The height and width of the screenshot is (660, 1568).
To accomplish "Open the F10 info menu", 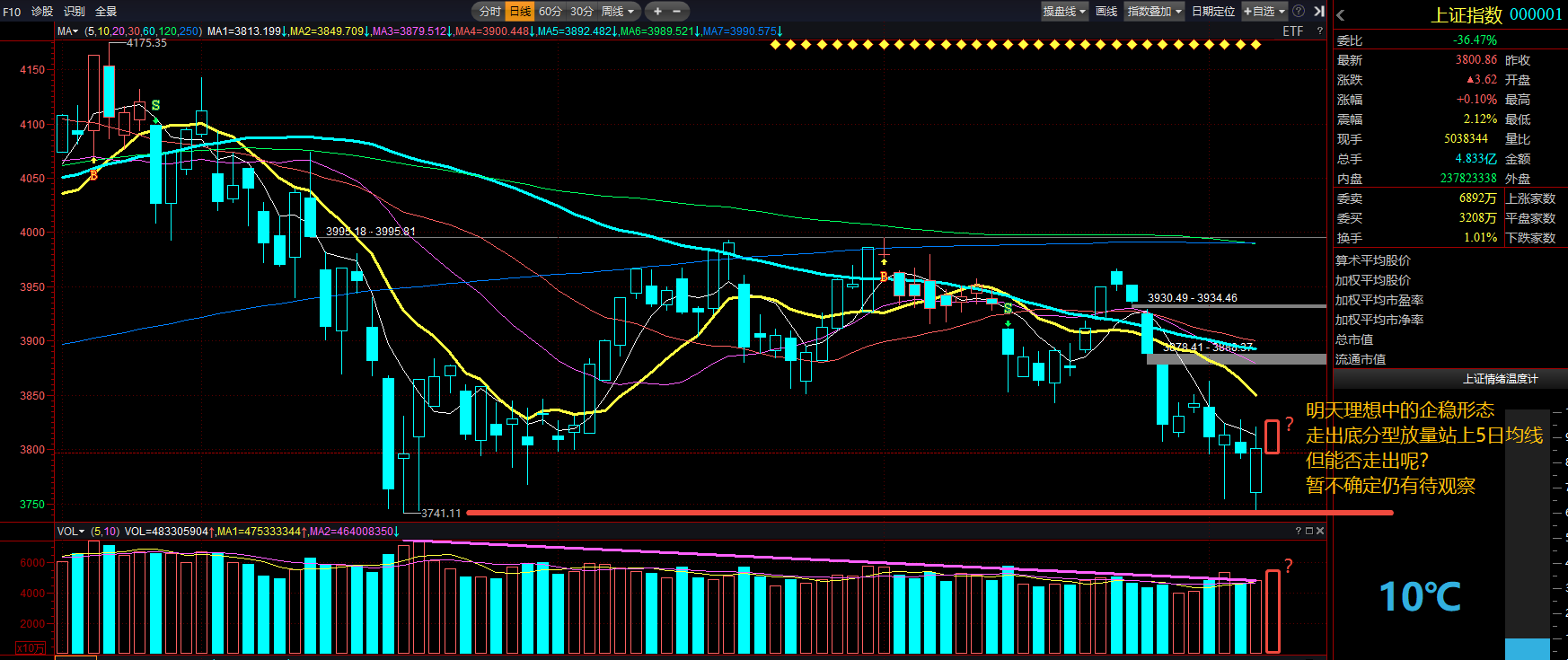I will pyautogui.click(x=12, y=11).
